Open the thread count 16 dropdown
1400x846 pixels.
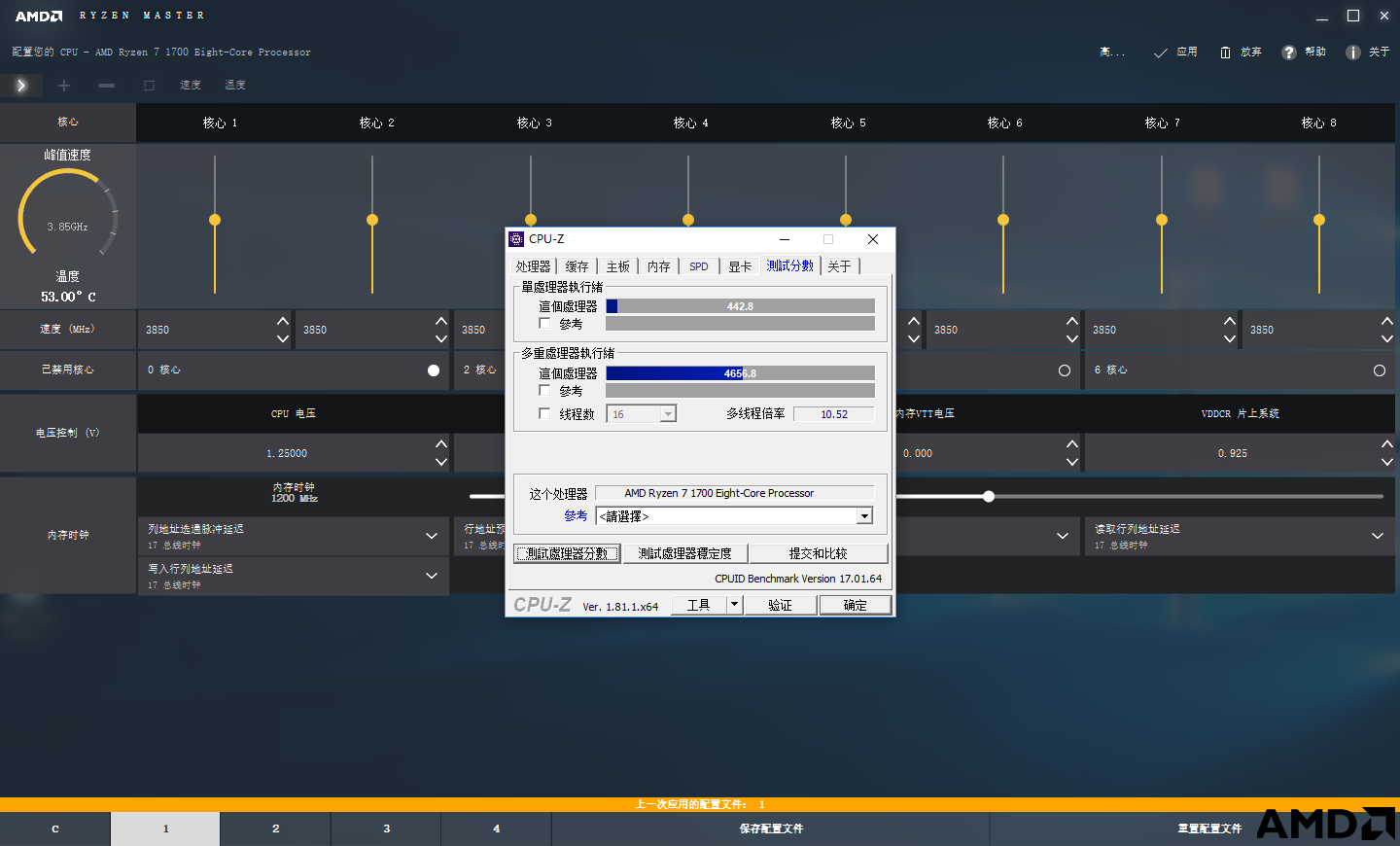[668, 414]
